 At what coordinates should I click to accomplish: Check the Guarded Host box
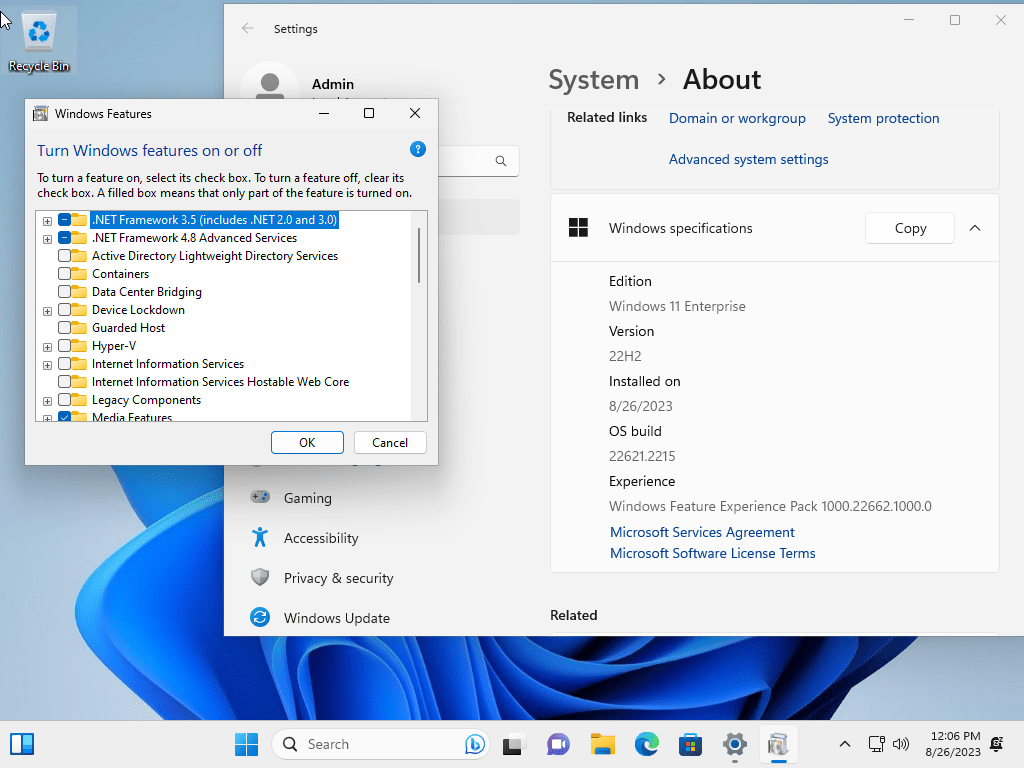coord(64,327)
